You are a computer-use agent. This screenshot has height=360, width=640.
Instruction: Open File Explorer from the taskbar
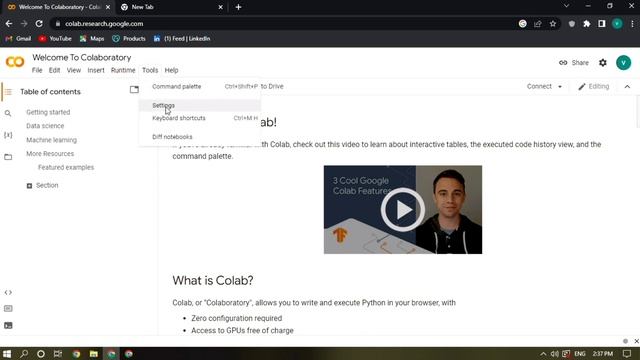coord(94,354)
